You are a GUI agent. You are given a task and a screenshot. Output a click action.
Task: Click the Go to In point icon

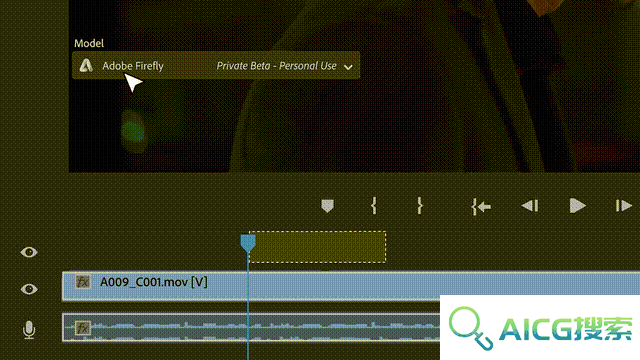[x=481, y=207]
